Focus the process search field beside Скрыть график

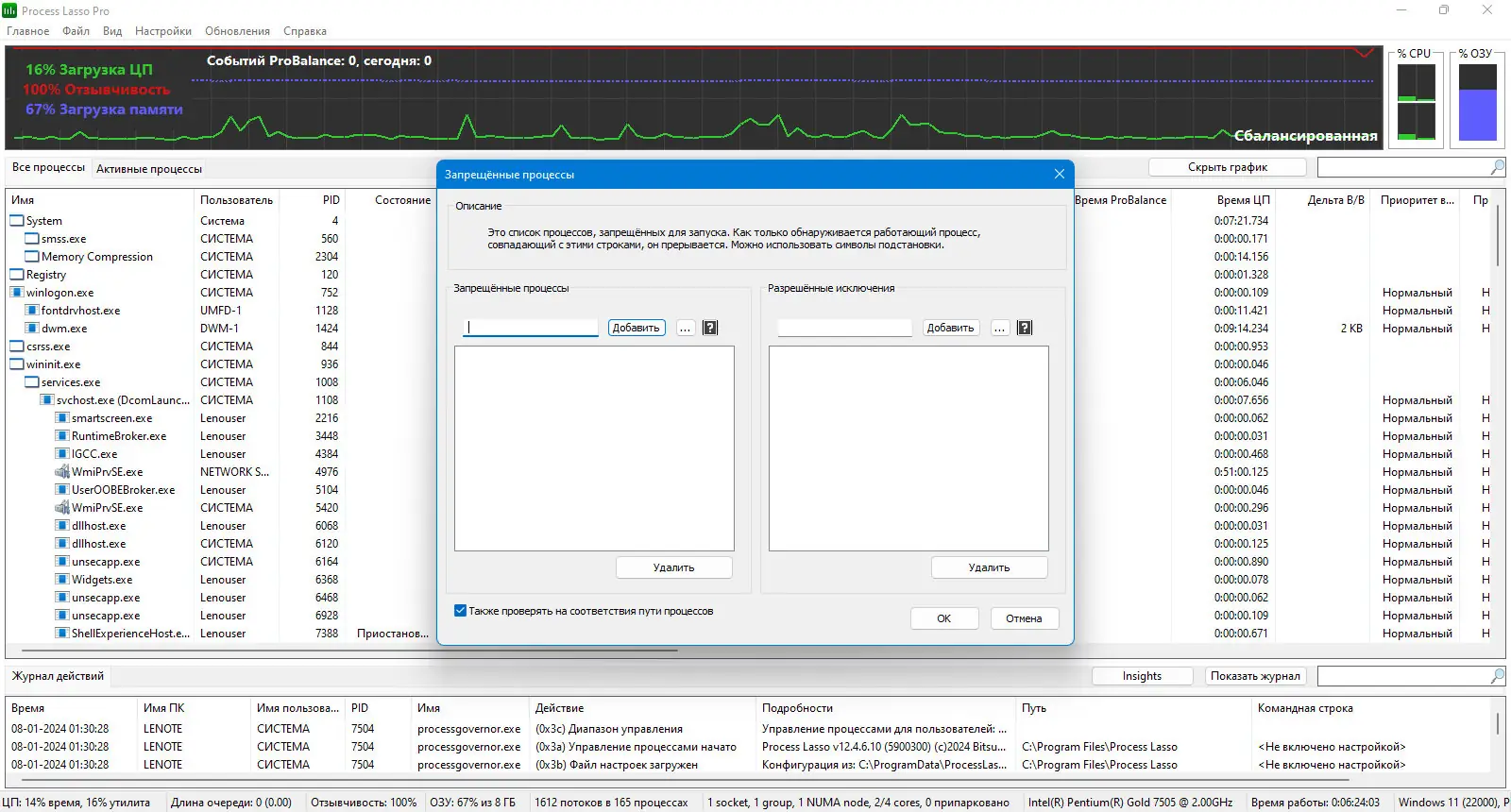tap(1404, 167)
